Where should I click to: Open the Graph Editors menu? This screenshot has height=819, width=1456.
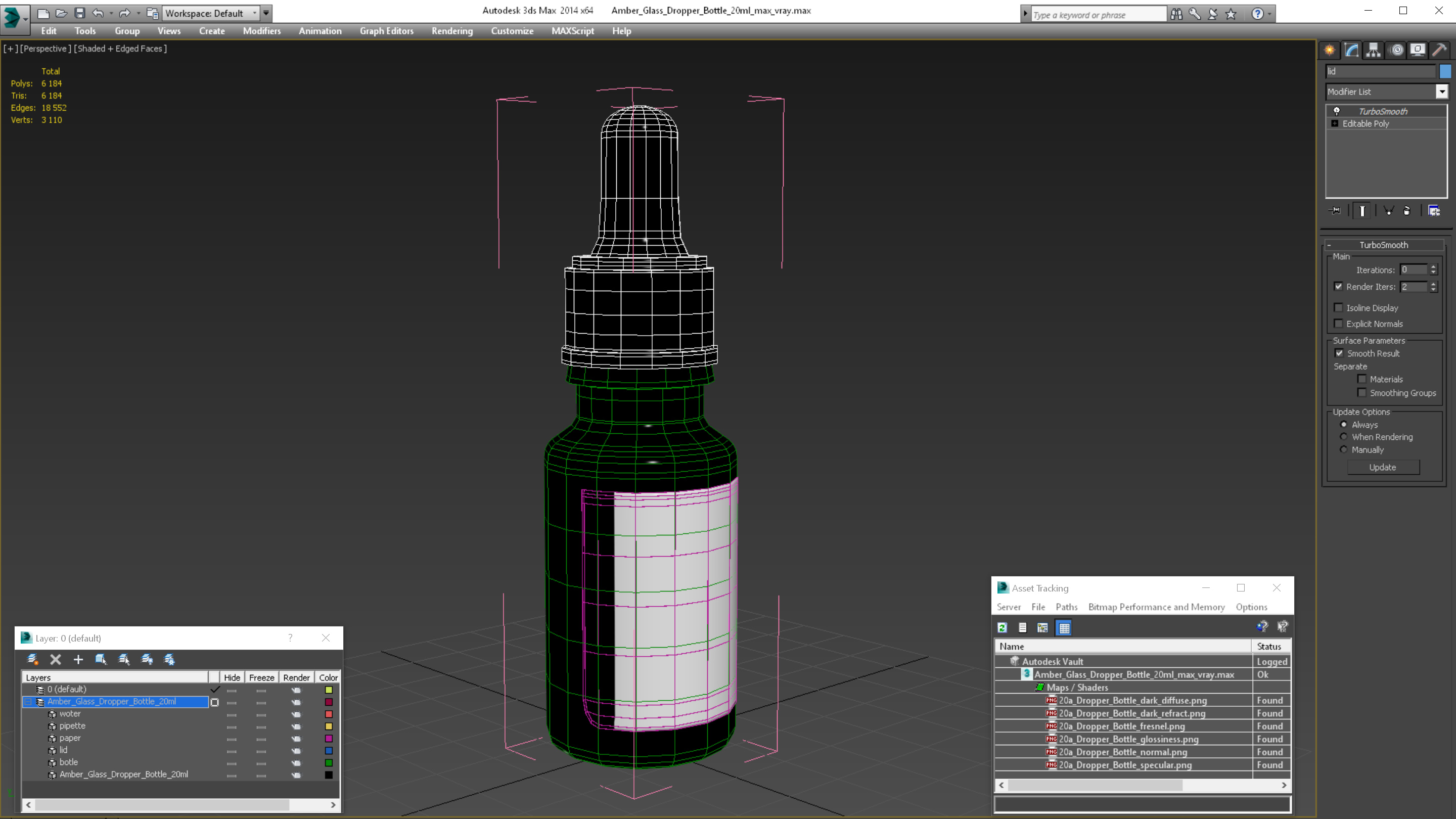click(387, 31)
